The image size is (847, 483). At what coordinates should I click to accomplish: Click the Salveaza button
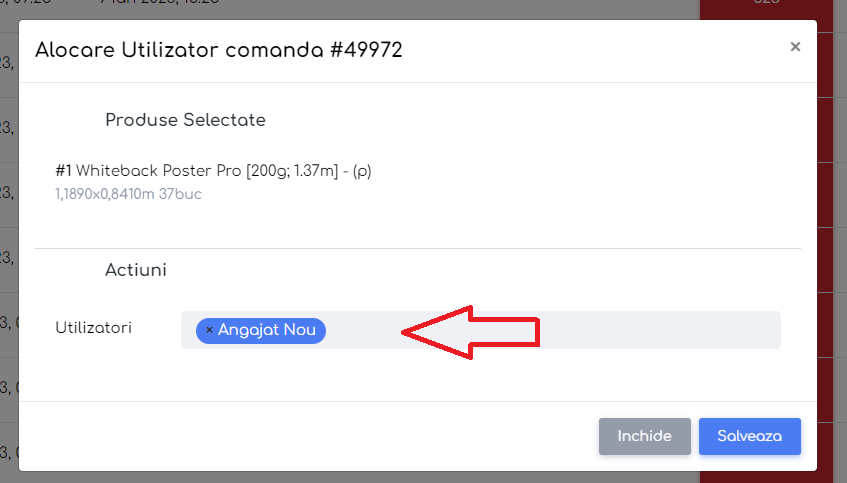[x=750, y=436]
